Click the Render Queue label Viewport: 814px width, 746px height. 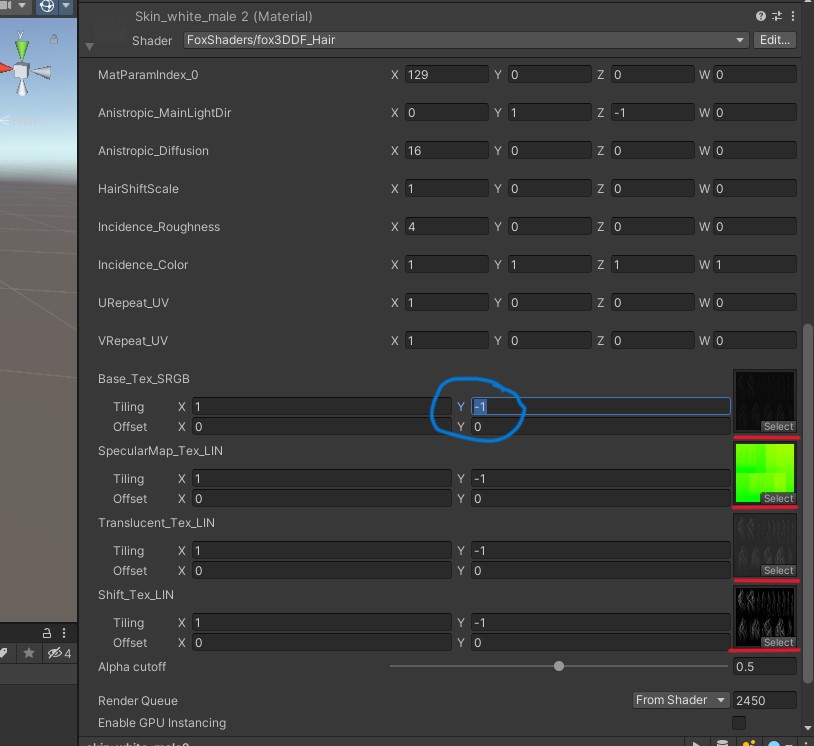coord(138,700)
